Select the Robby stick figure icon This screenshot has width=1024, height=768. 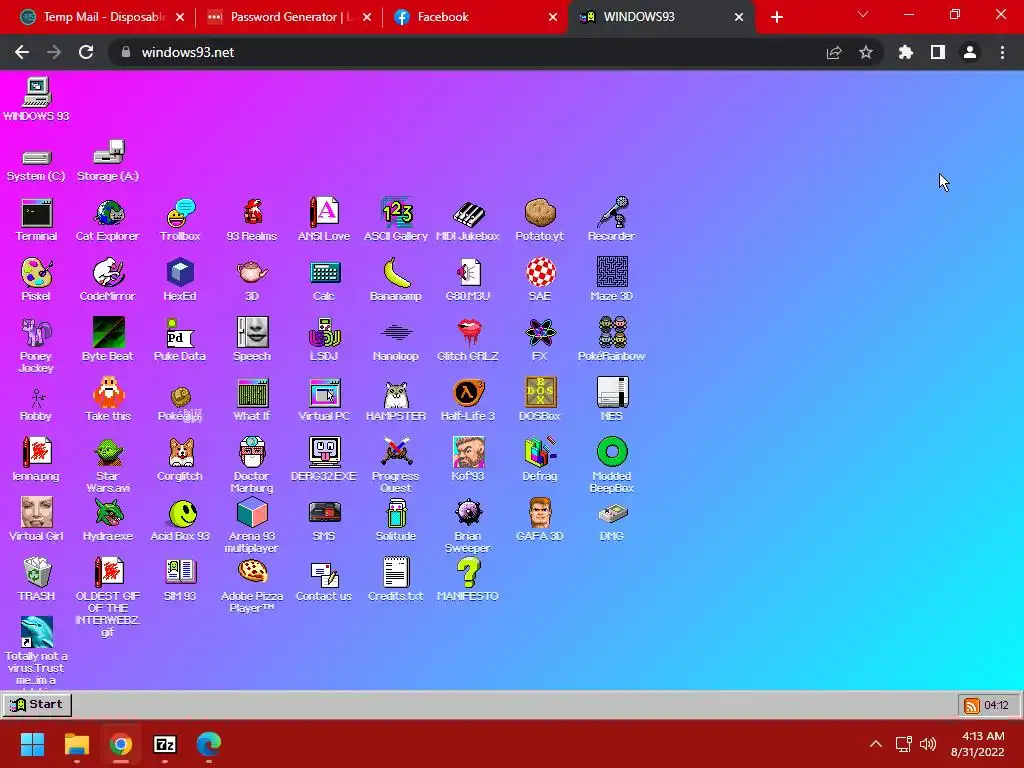tap(37, 404)
